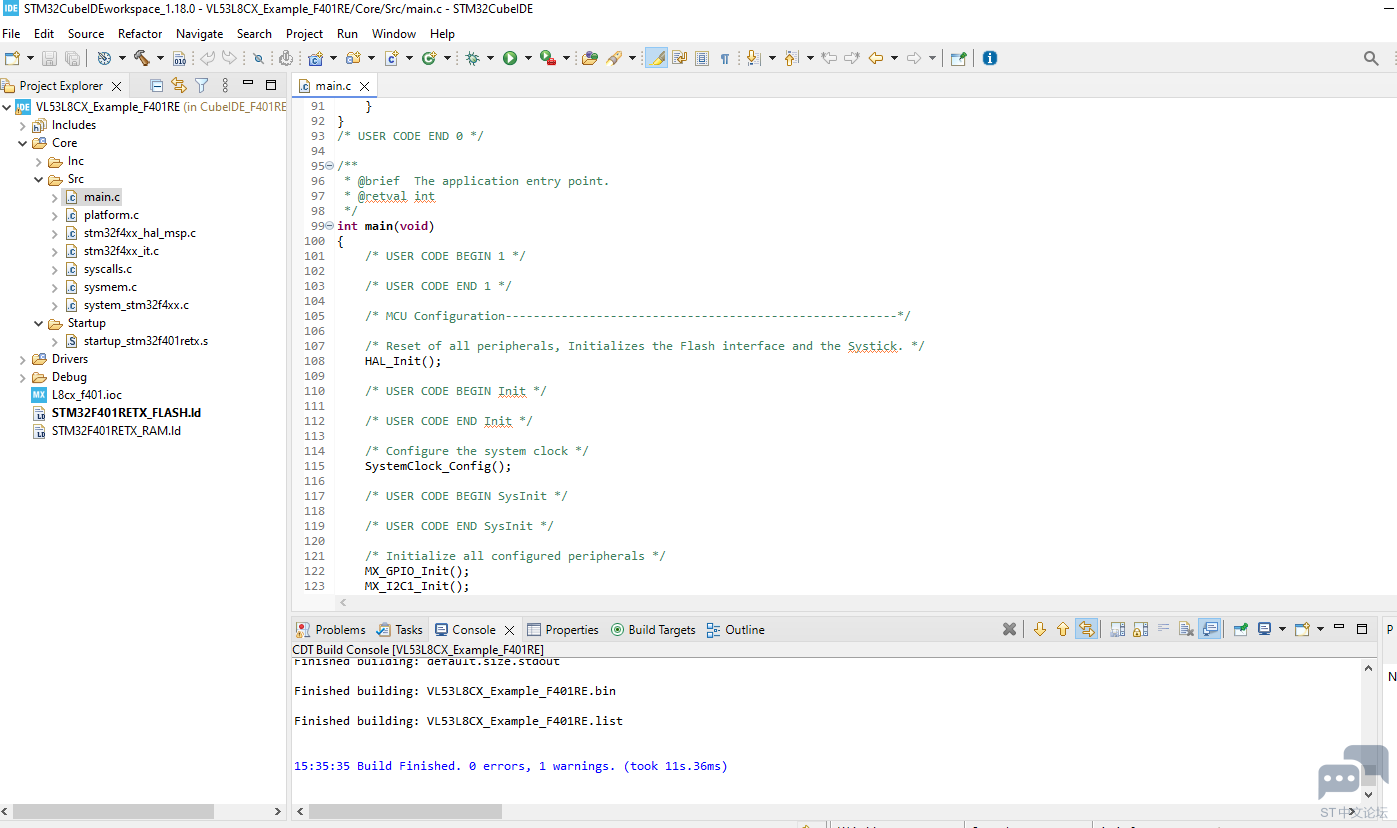Click the Previous Annotation up arrow

(791, 58)
